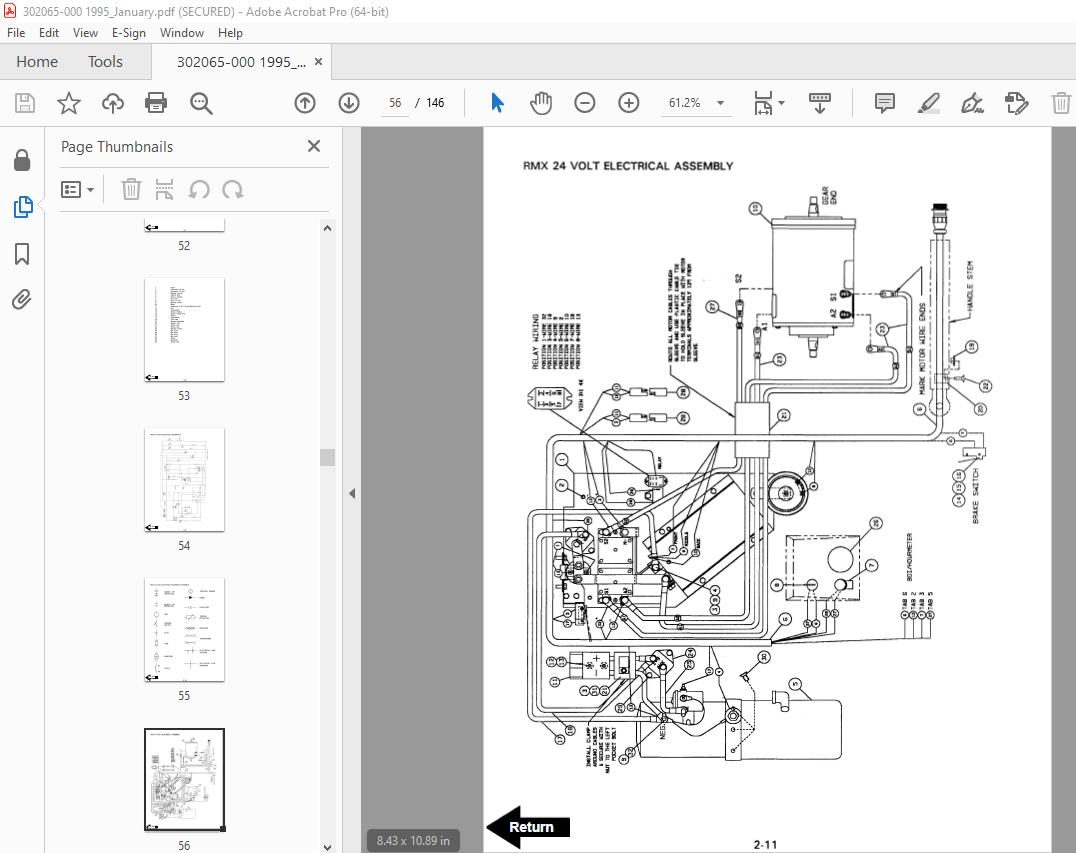Image resolution: width=1076 pixels, height=853 pixels.
Task: Zoom out with minus button
Action: [x=585, y=103]
